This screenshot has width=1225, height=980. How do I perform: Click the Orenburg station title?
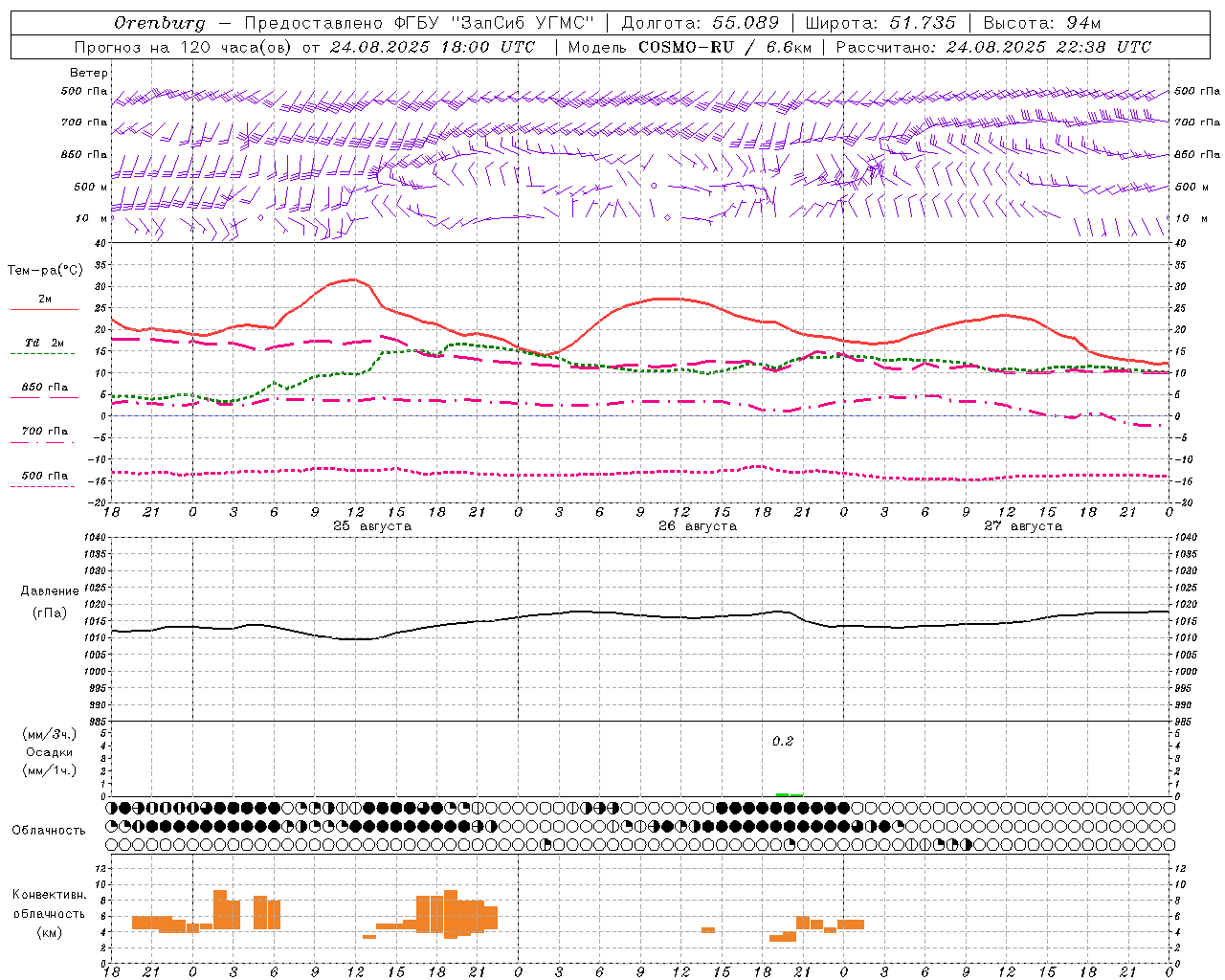click(x=160, y=23)
